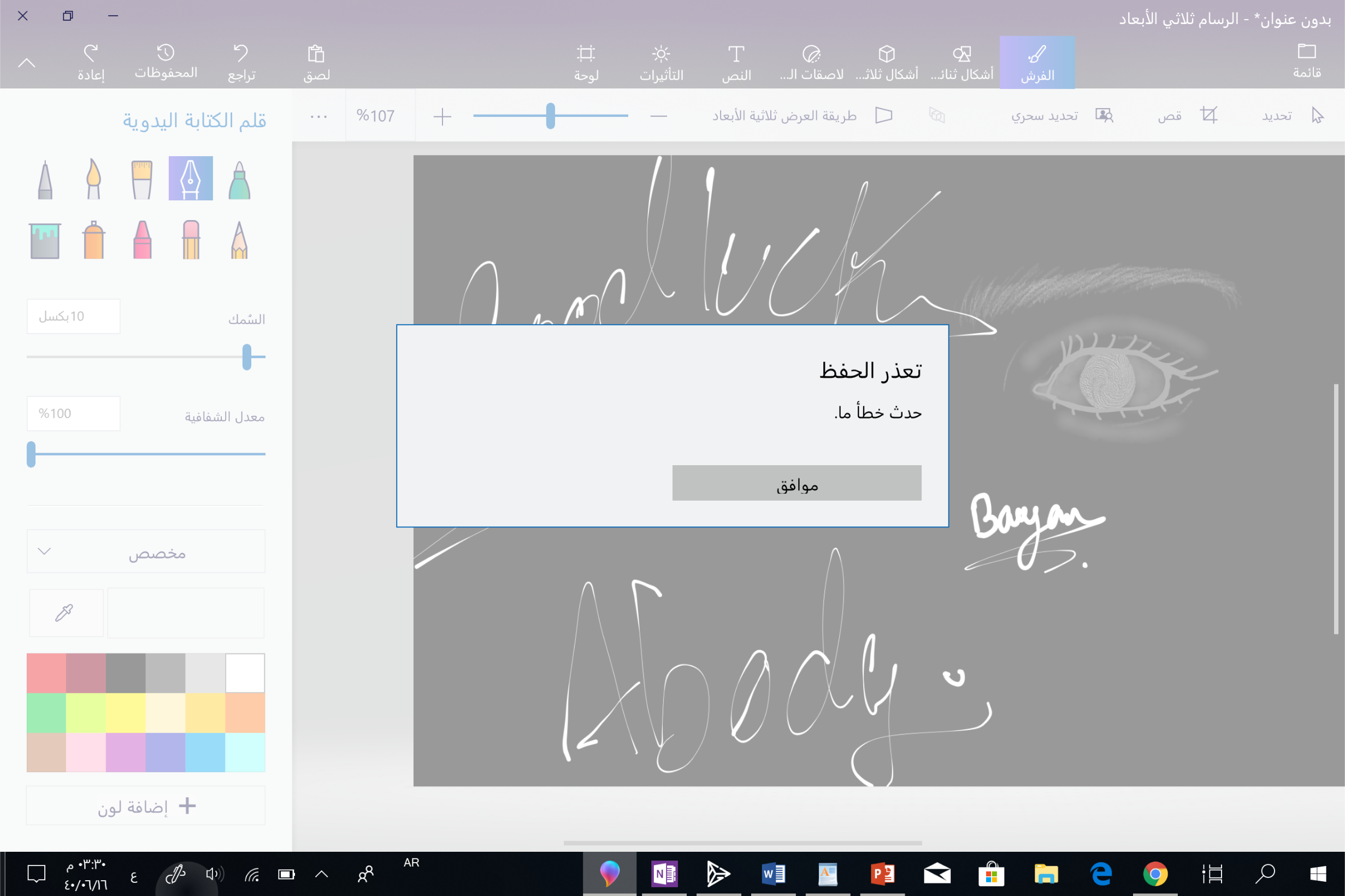Open the مخصص material dropdown
Image resolution: width=1345 pixels, height=896 pixels.
click(x=146, y=551)
